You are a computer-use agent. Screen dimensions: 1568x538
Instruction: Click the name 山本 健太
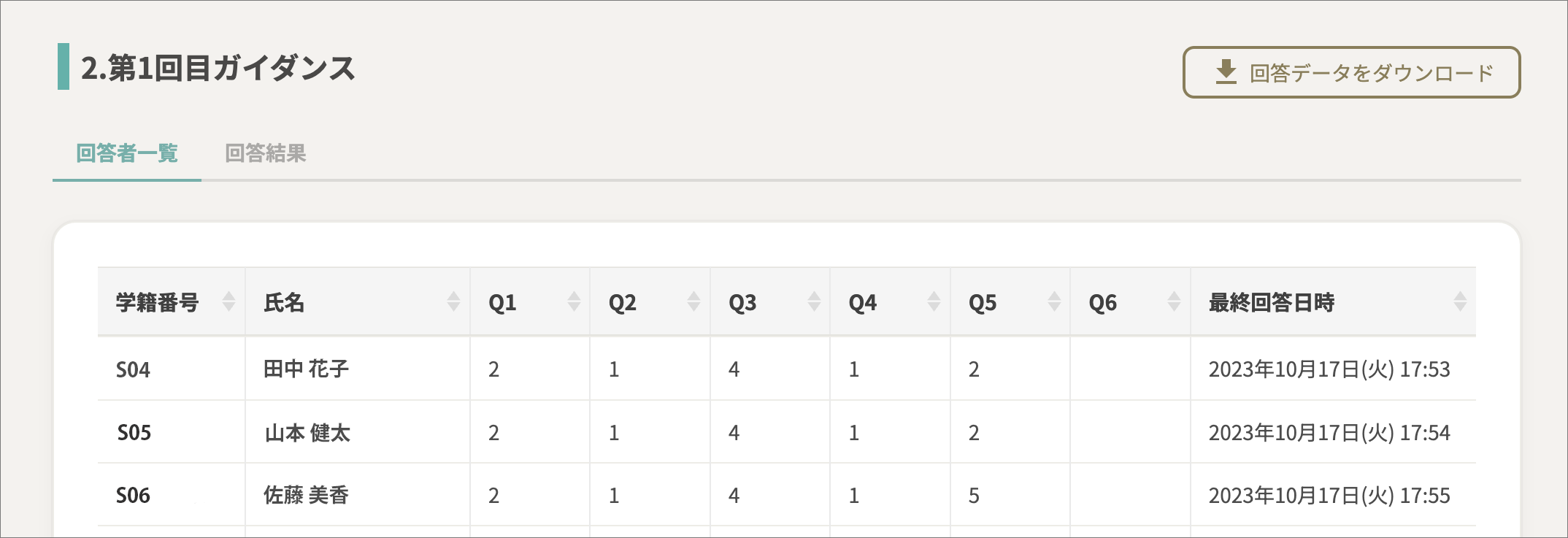(x=307, y=433)
